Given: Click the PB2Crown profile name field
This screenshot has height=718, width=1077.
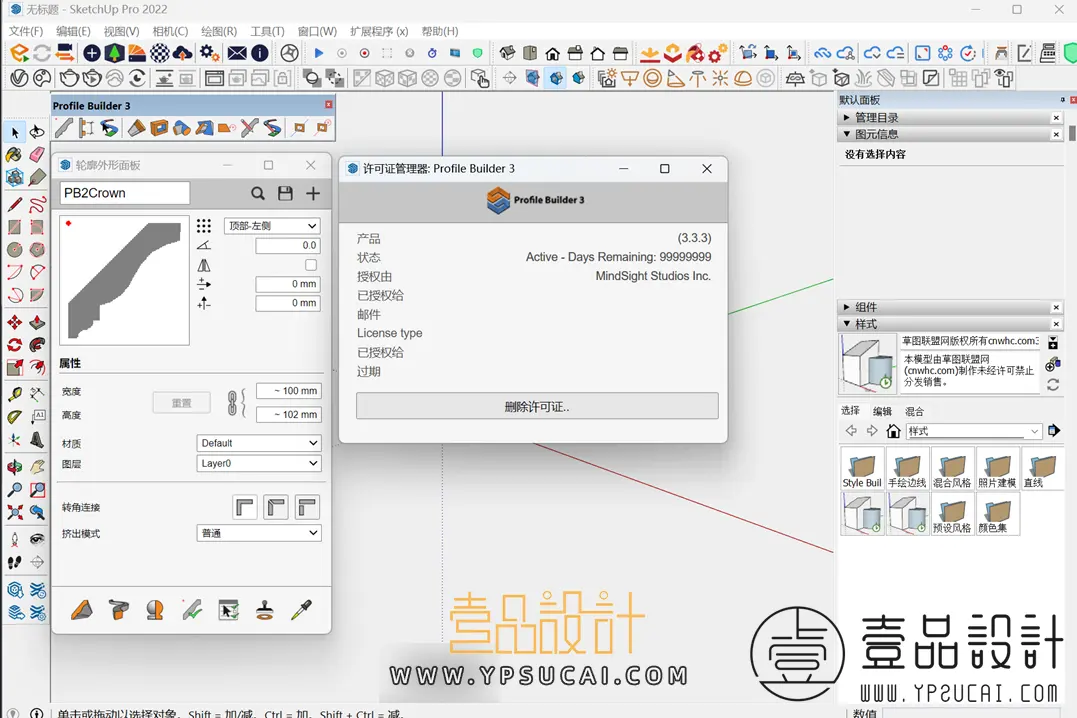Looking at the screenshot, I should [x=124, y=193].
